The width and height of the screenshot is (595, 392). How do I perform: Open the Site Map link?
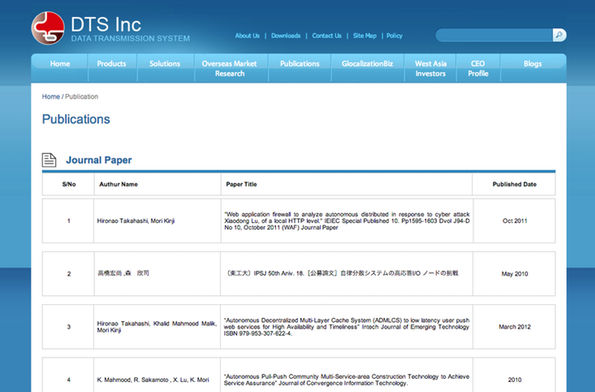coord(365,36)
